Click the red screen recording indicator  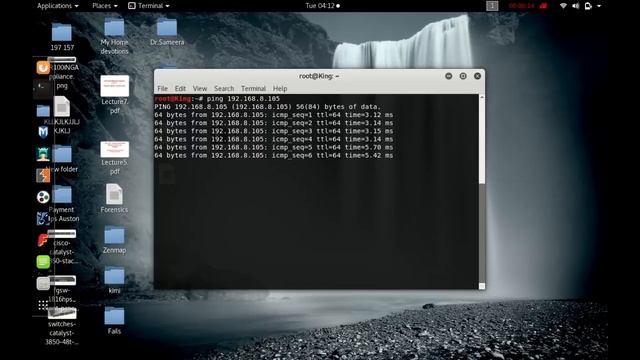click(x=527, y=6)
